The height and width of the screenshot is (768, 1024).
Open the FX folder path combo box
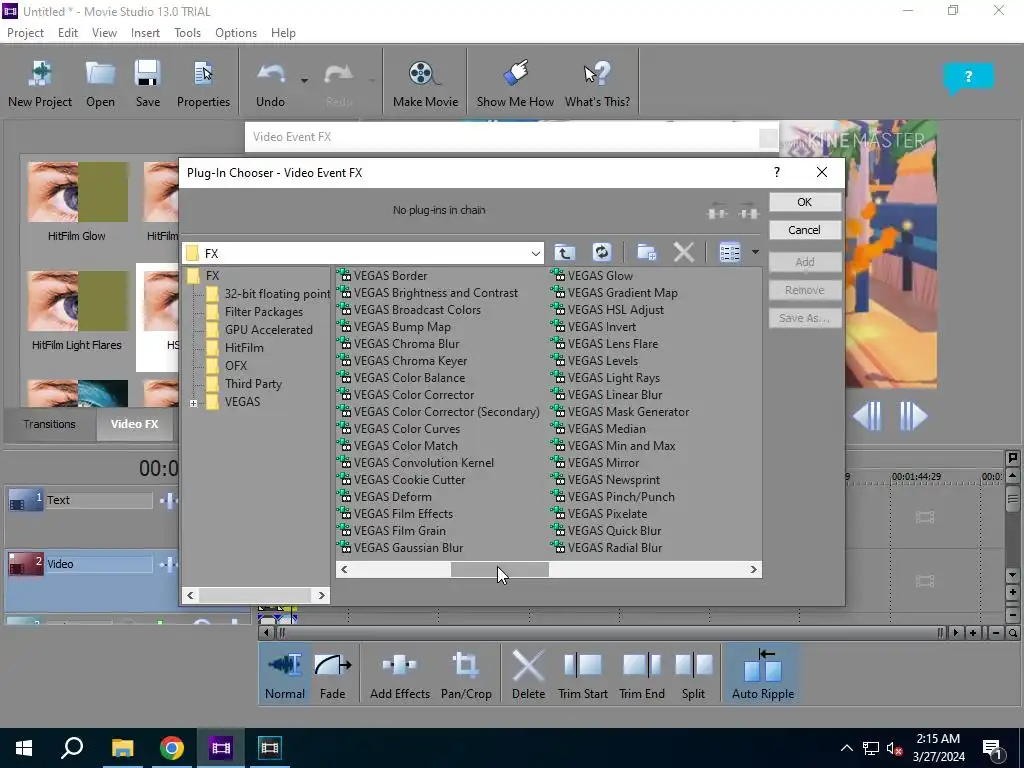click(x=362, y=253)
